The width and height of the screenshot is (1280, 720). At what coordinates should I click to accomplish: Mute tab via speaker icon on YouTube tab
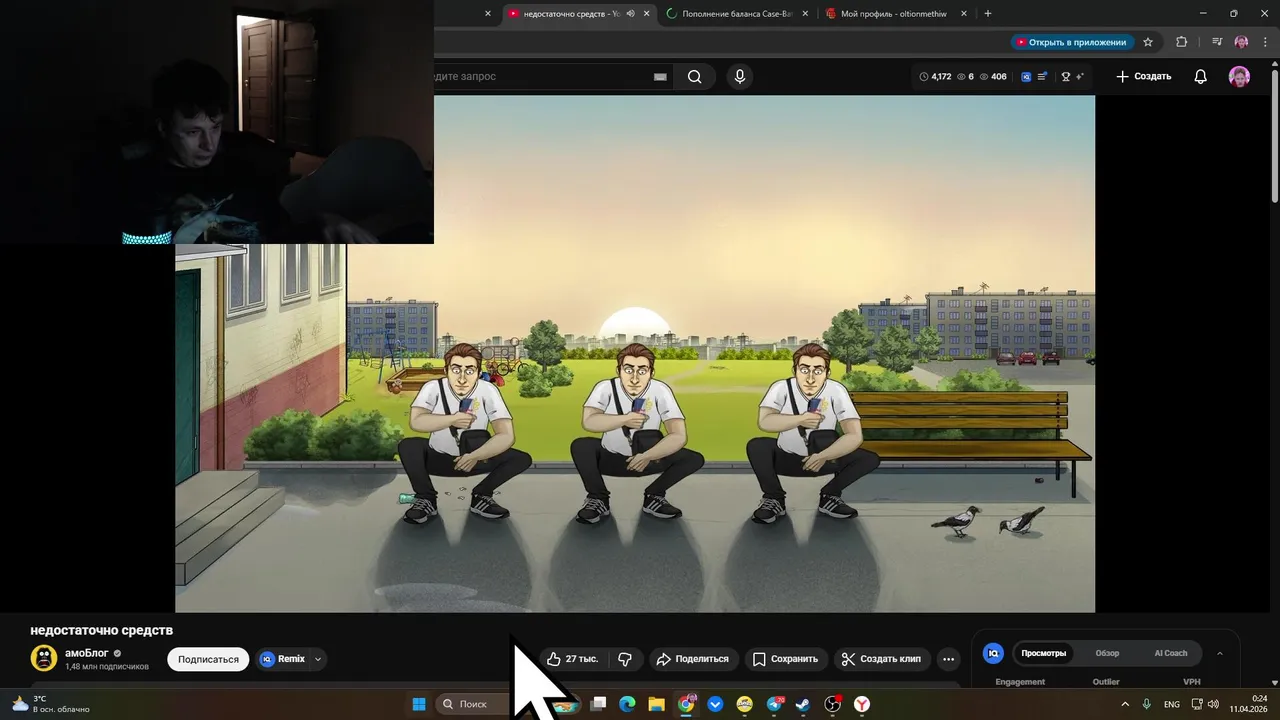tap(631, 14)
